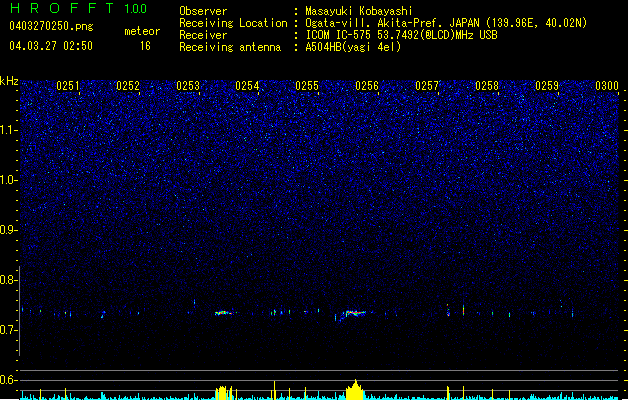Click the meteor echo between 0253 and 0254
Image resolution: width=629 pixels, height=400 pixels.
(x=223, y=313)
